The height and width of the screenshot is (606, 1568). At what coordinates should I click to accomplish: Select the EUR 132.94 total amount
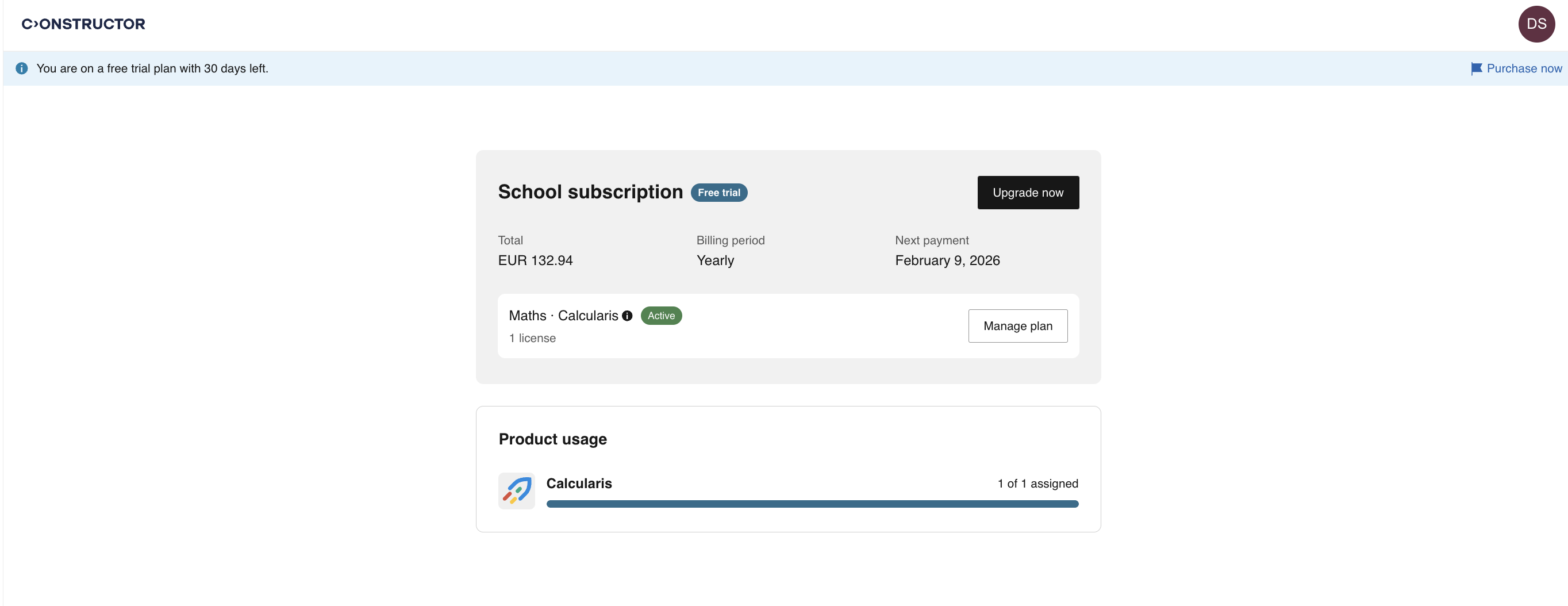[535, 260]
